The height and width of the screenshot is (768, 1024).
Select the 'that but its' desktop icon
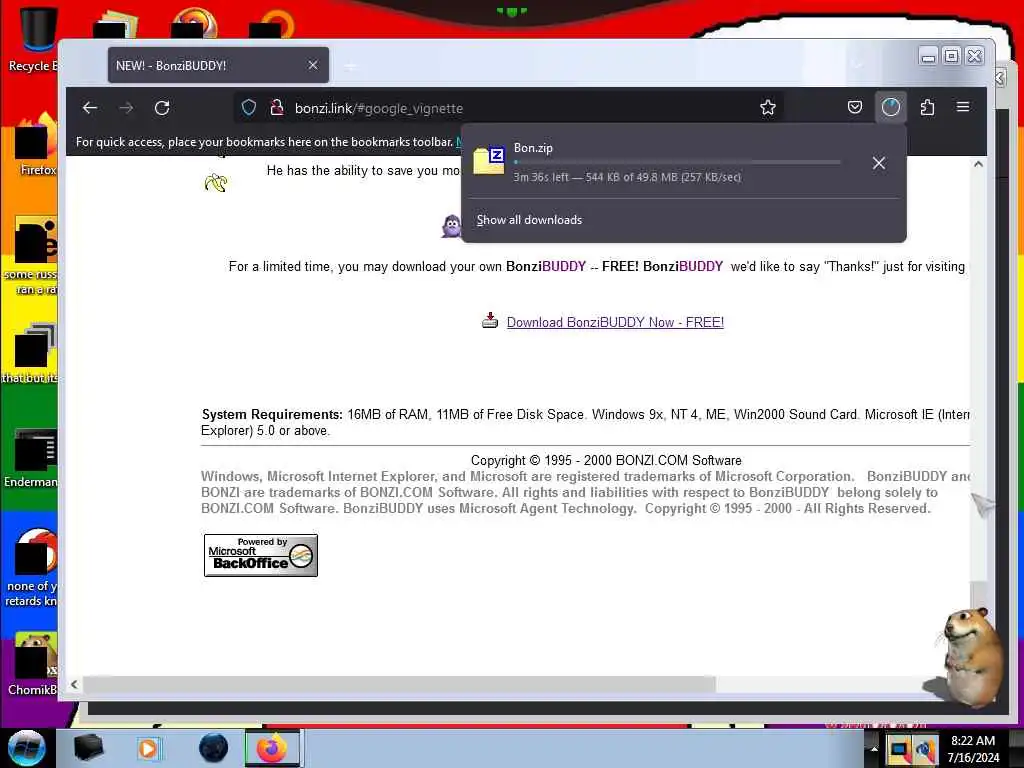pos(30,353)
